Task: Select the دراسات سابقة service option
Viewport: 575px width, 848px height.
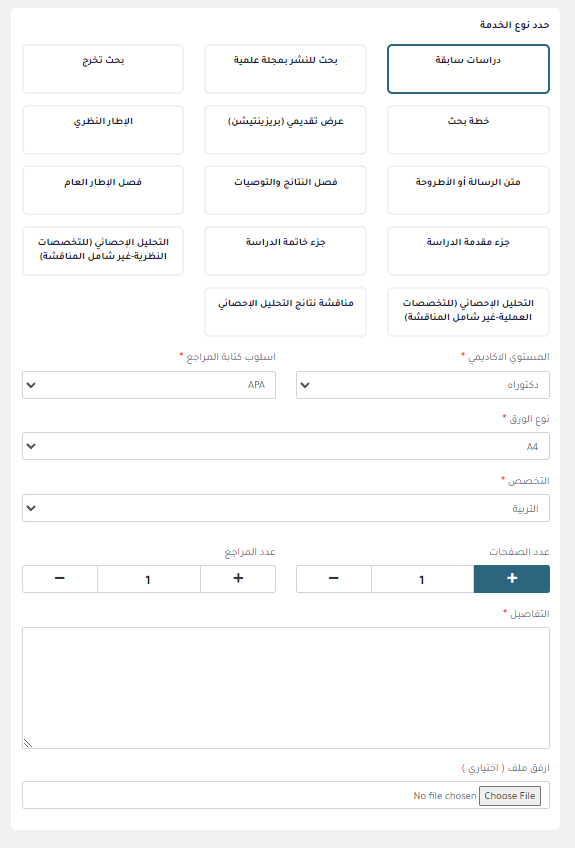Action: click(x=468, y=69)
